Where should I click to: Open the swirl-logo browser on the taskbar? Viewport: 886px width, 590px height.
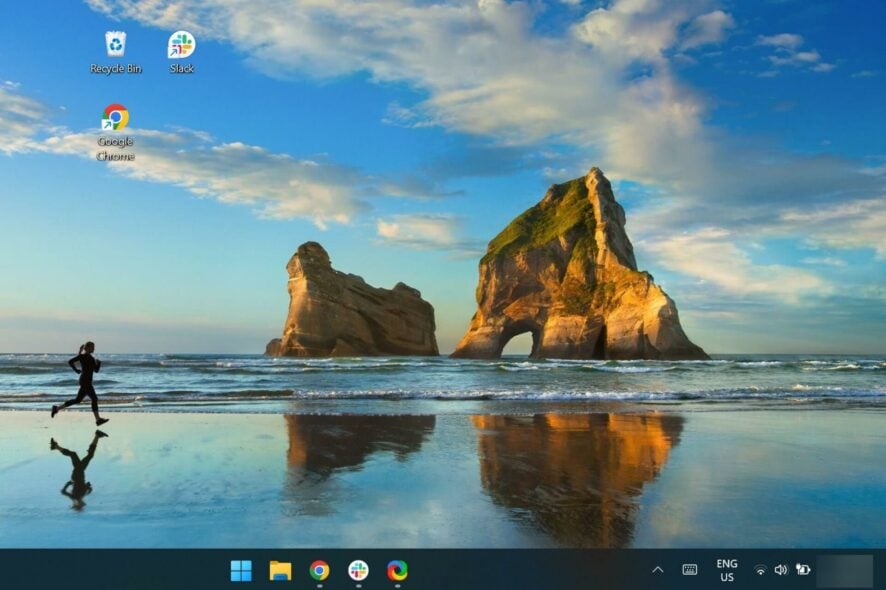click(397, 571)
